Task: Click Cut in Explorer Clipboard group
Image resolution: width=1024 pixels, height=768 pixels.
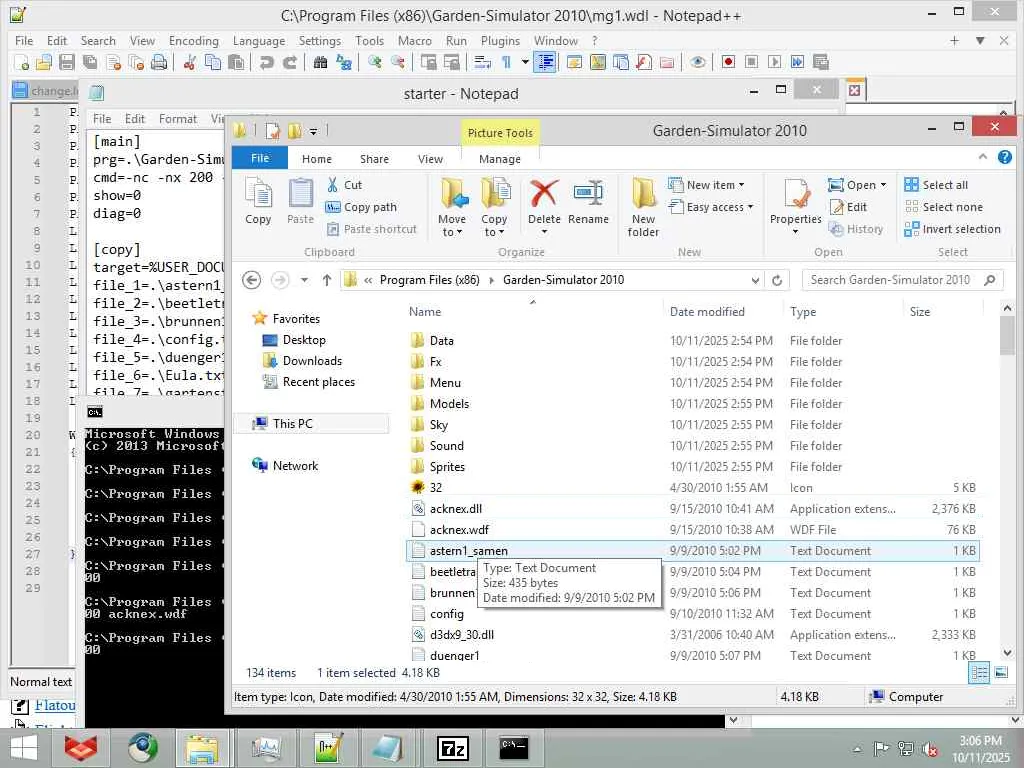Action: coord(344,185)
